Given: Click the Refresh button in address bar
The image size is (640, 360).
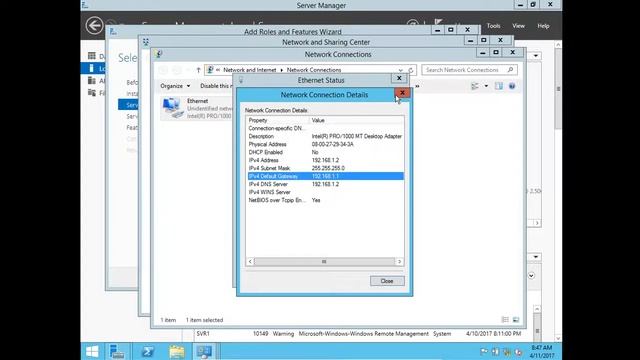Looking at the screenshot, I should pyautogui.click(x=411, y=70).
